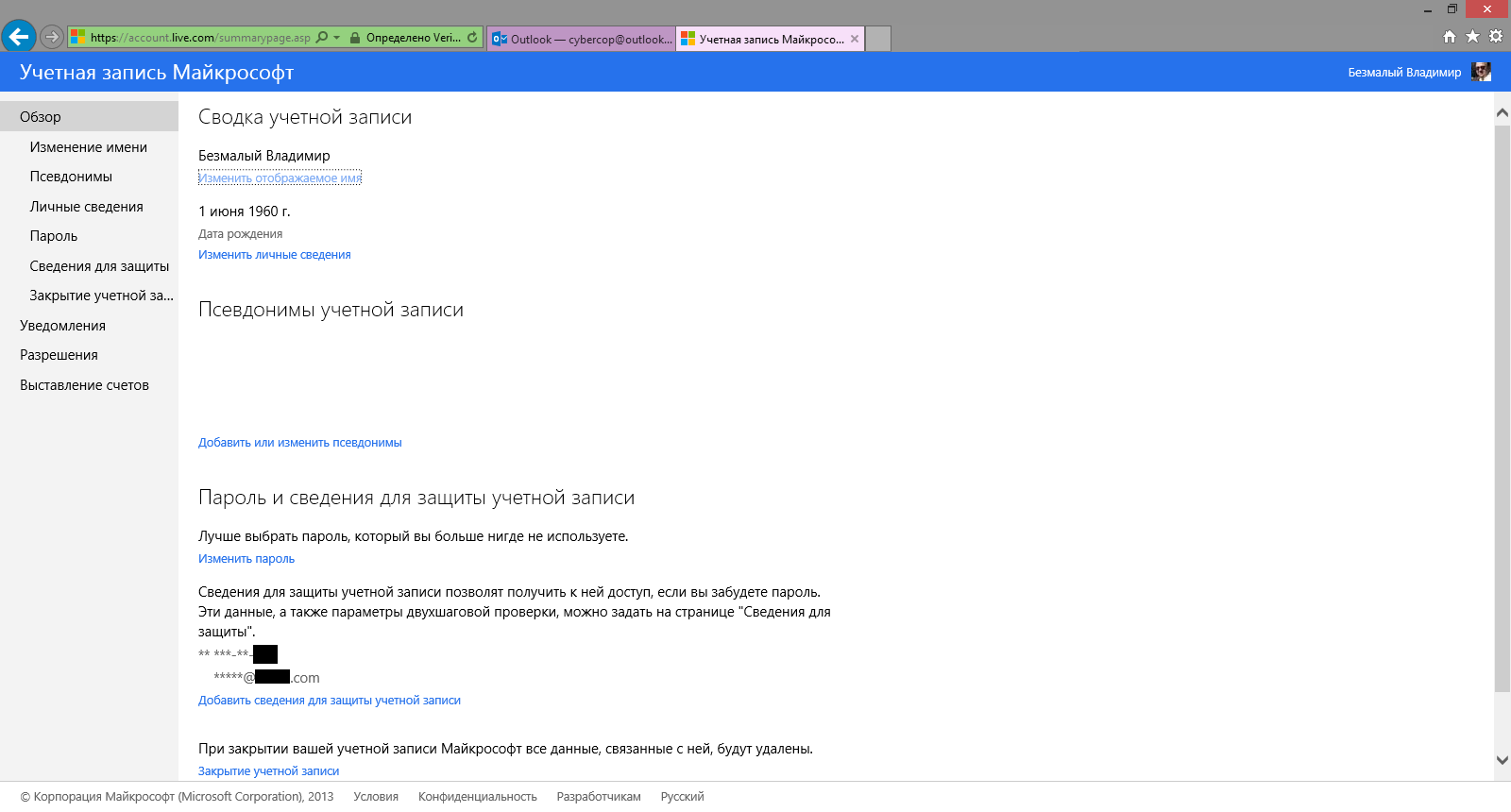Viewport: 1511px width, 812px height.
Task: Change language via Русский footer link
Action: click(x=682, y=797)
